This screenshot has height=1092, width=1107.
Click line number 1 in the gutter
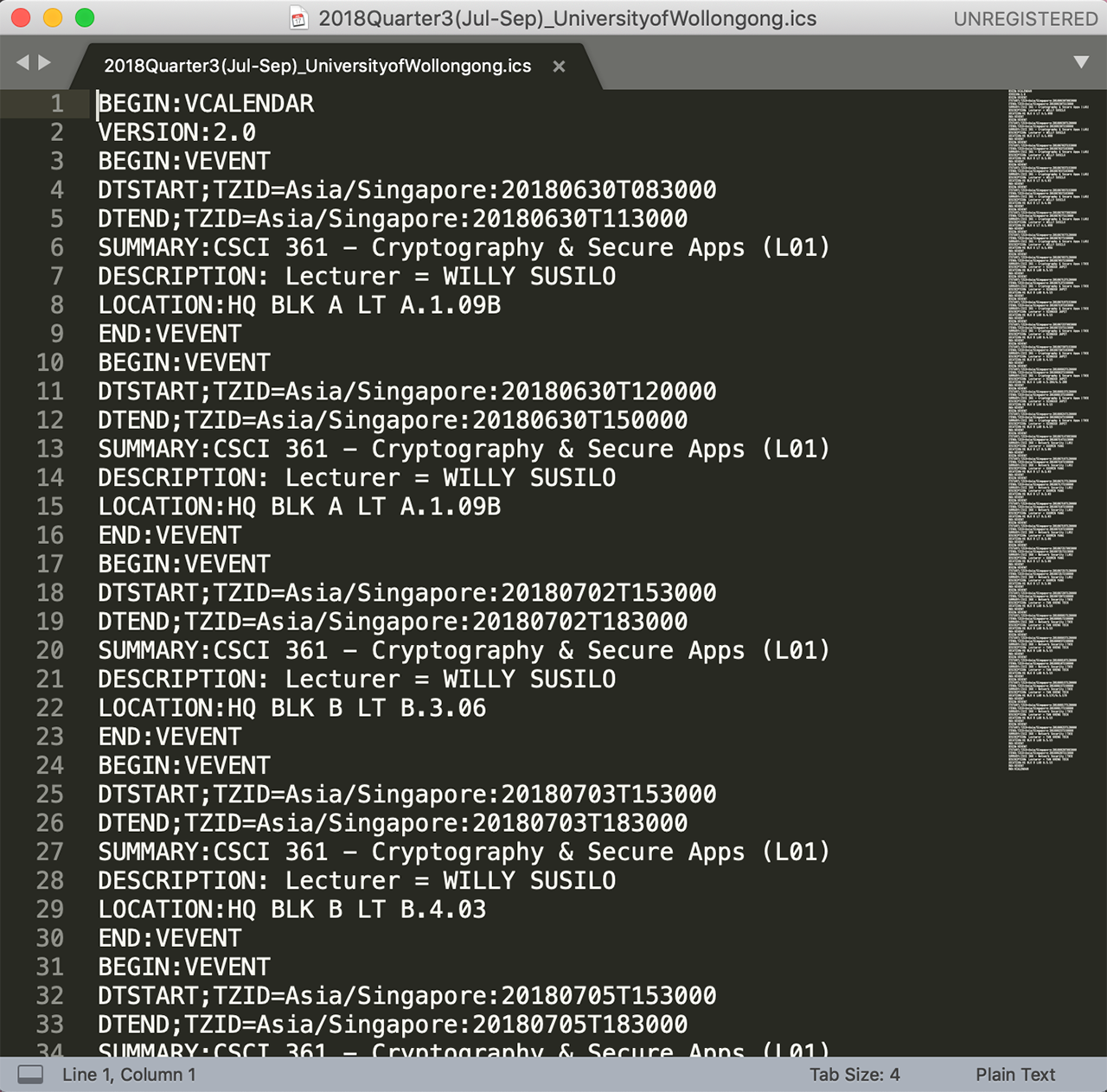pyautogui.click(x=57, y=104)
